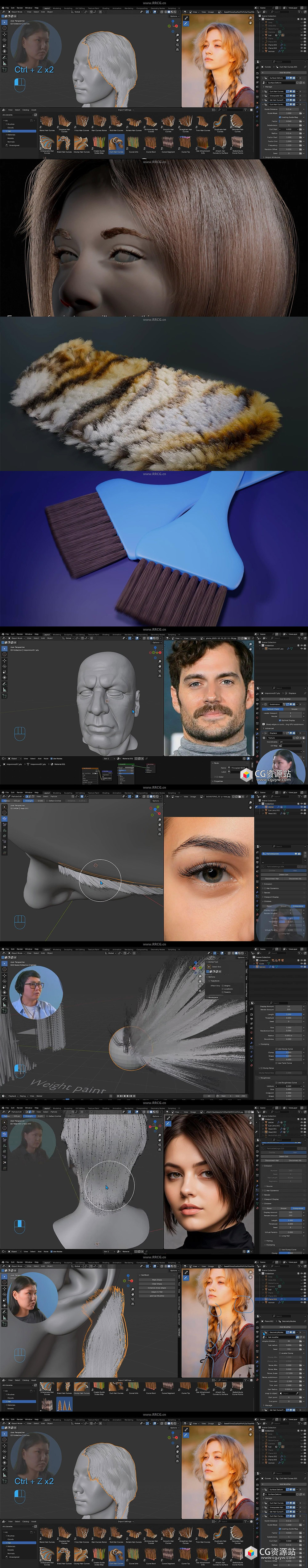The width and height of the screenshot is (308, 1568).
Task: Expand Properties section in node editor sidebar
Action: 218,781
